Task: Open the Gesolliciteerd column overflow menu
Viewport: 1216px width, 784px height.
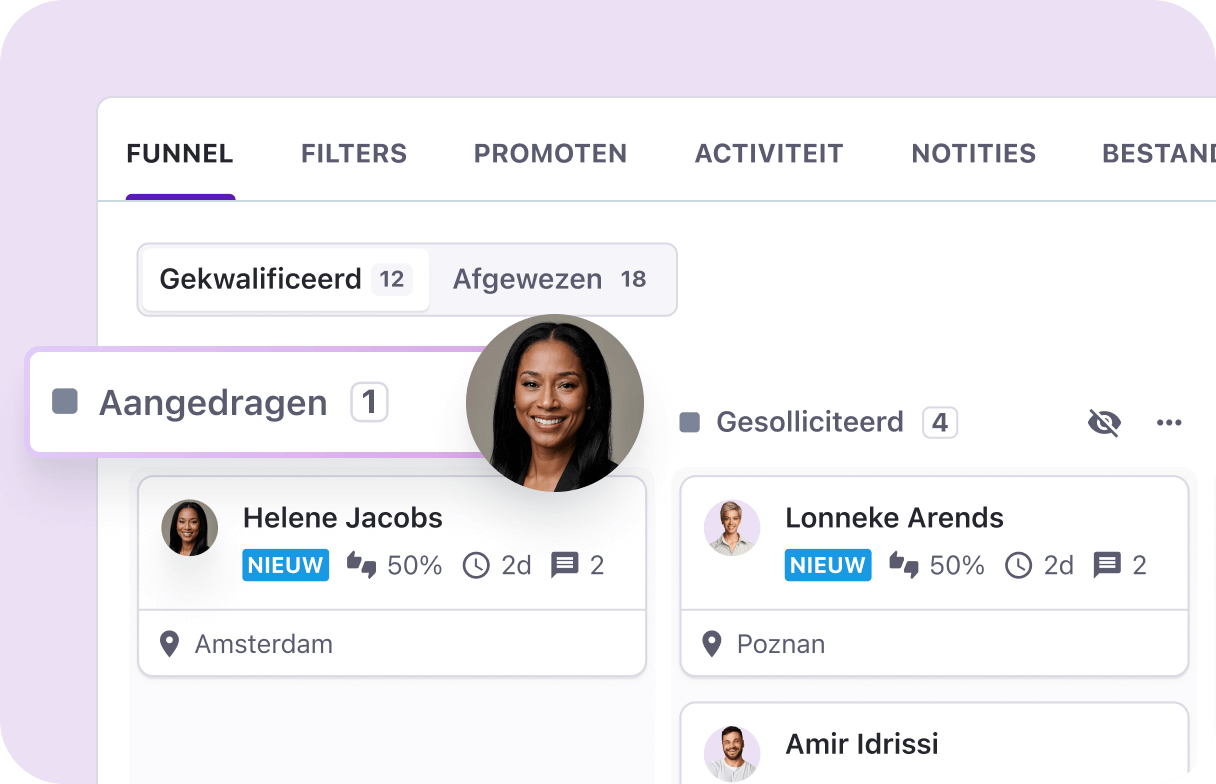Action: 1169,422
